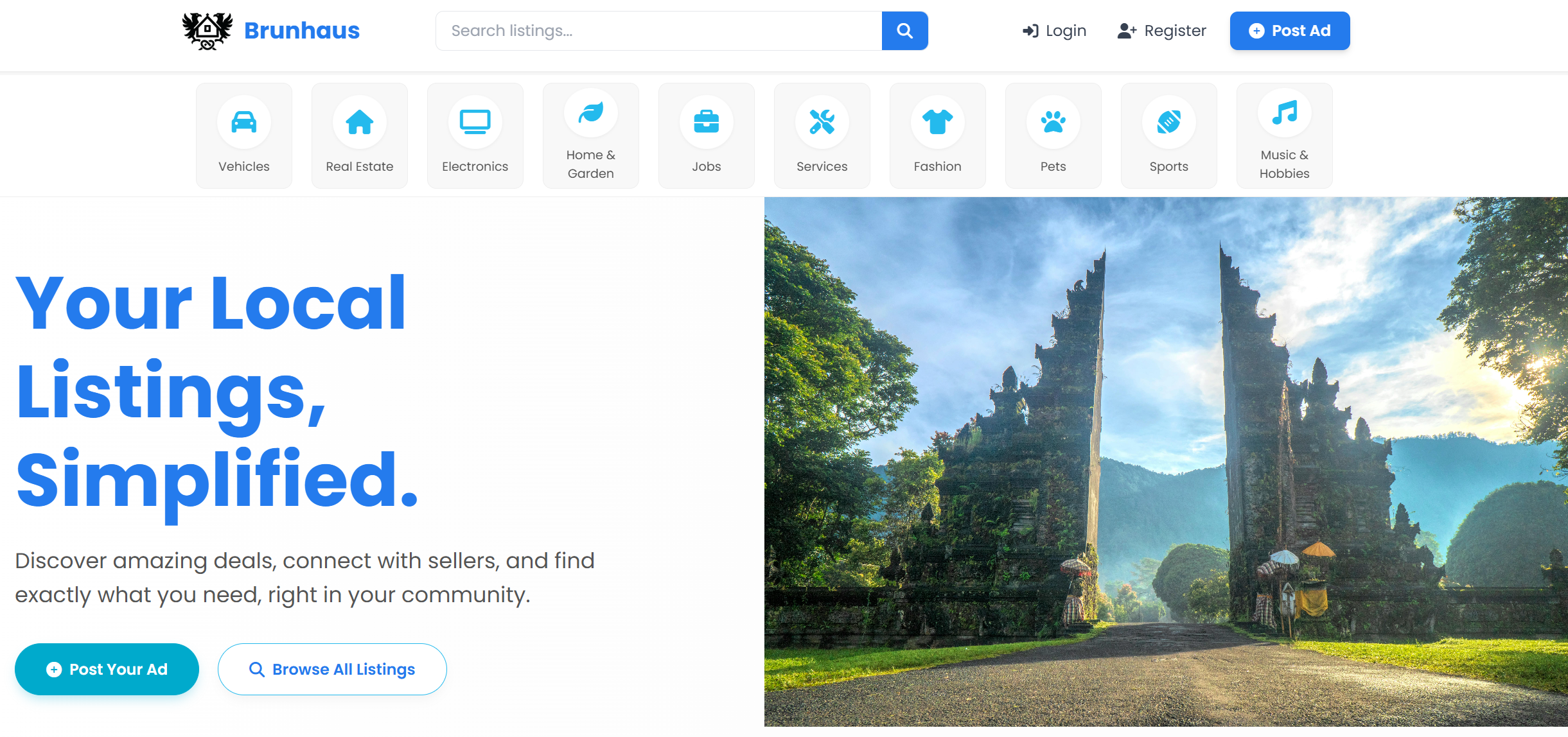Open the Fashion t-shirt icon

point(938,122)
